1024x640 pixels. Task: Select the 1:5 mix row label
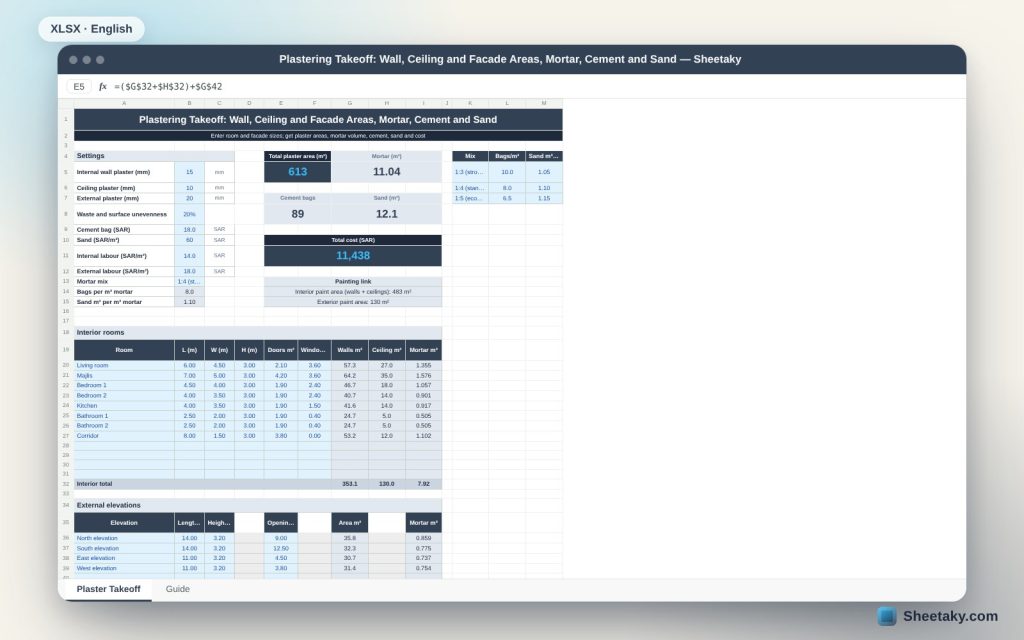(x=470, y=198)
